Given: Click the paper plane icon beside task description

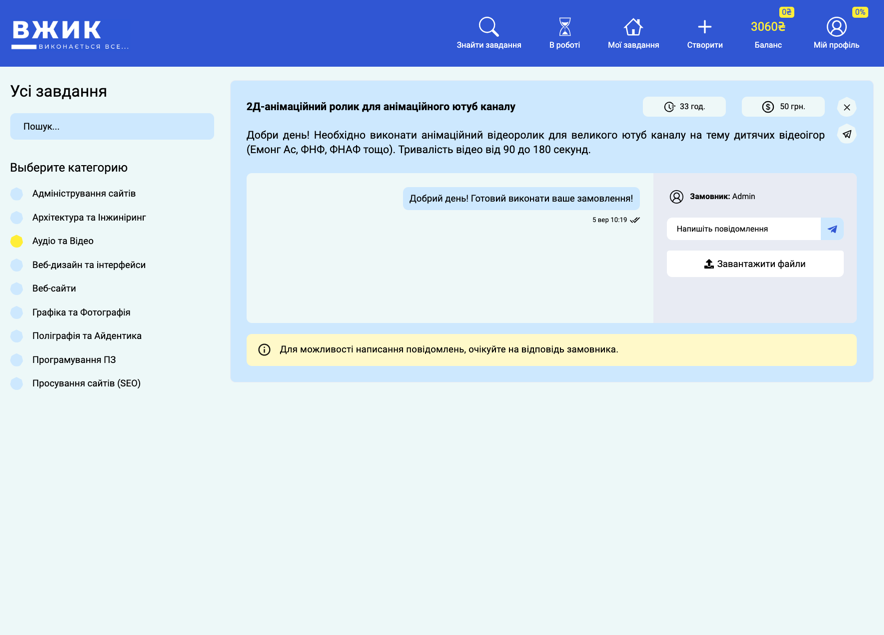Looking at the screenshot, I should point(847,134).
